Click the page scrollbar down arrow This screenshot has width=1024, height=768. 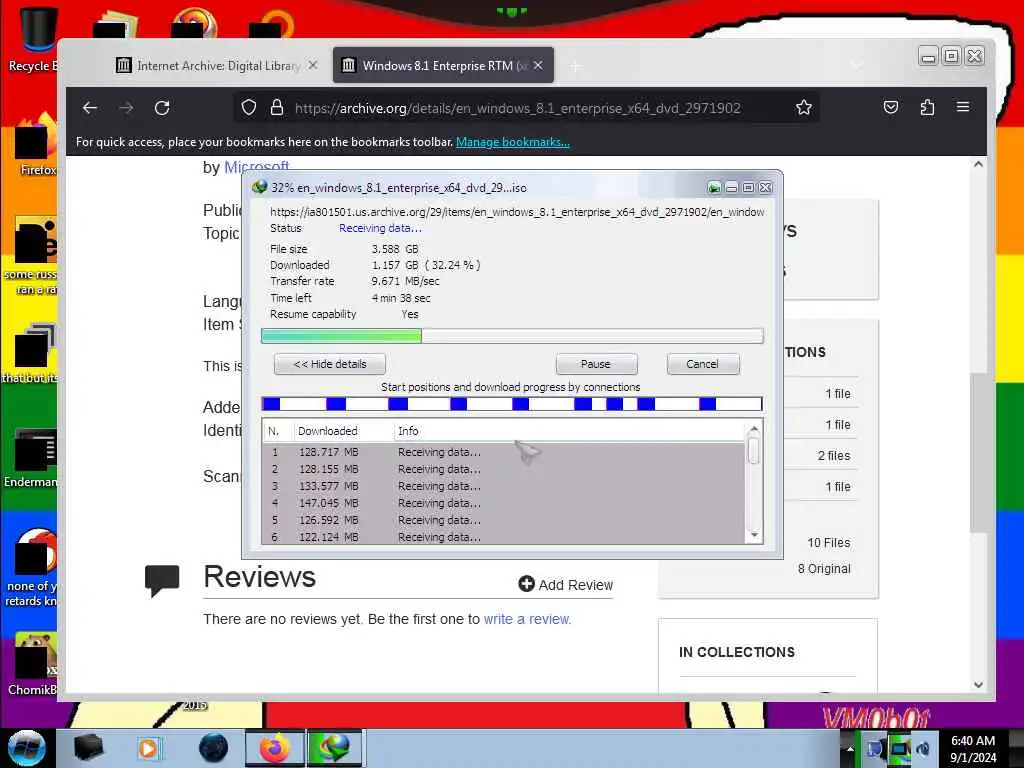click(978, 685)
